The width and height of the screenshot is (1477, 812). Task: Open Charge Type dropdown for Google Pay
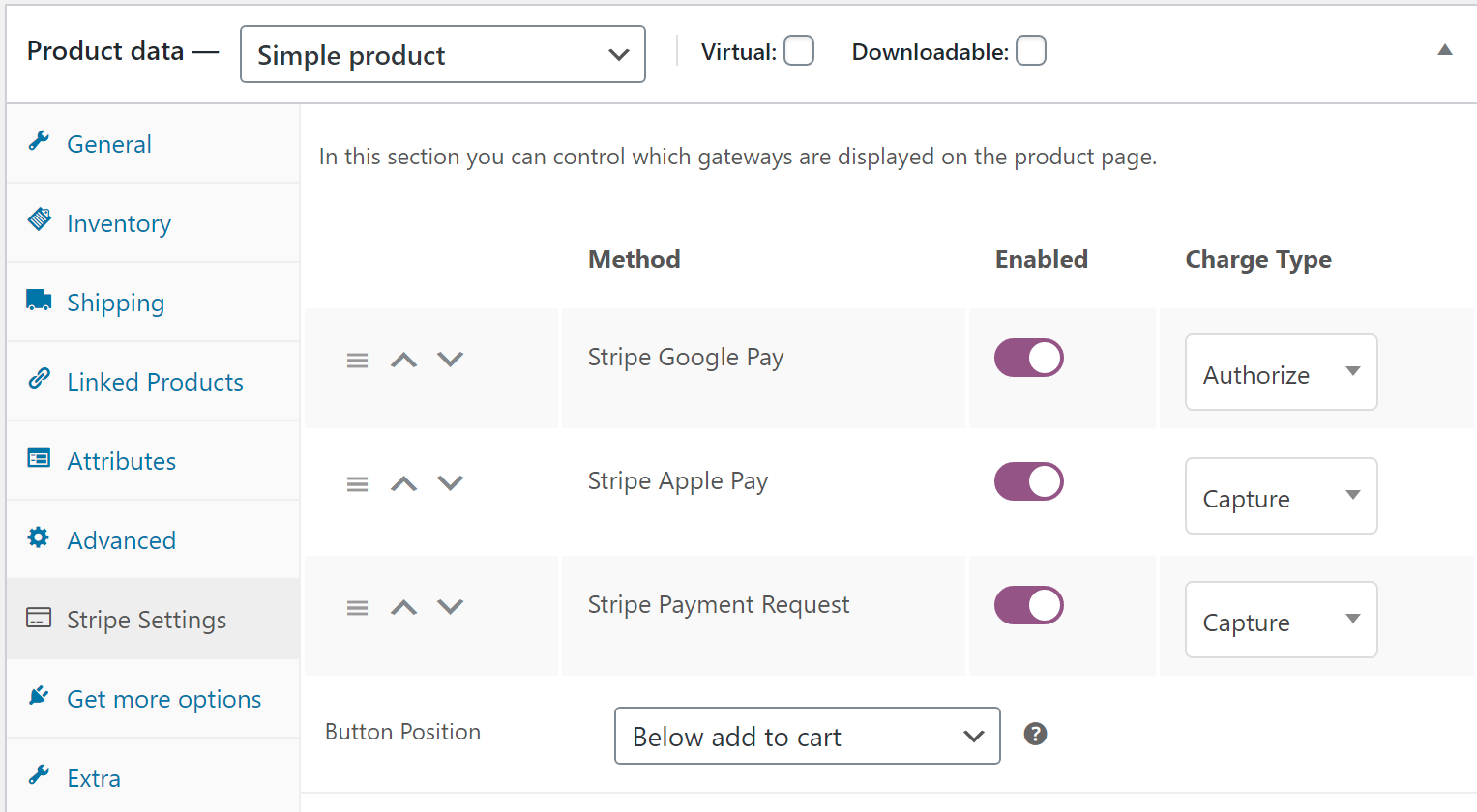[1281, 373]
